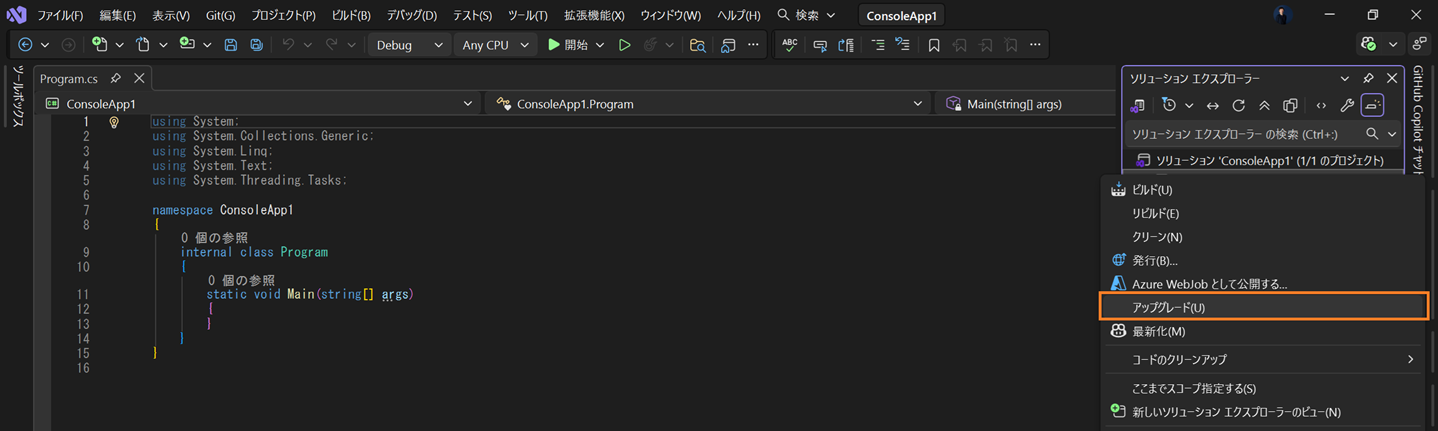Close the Program.cs tab
The height and width of the screenshot is (431, 1438).
(x=139, y=78)
